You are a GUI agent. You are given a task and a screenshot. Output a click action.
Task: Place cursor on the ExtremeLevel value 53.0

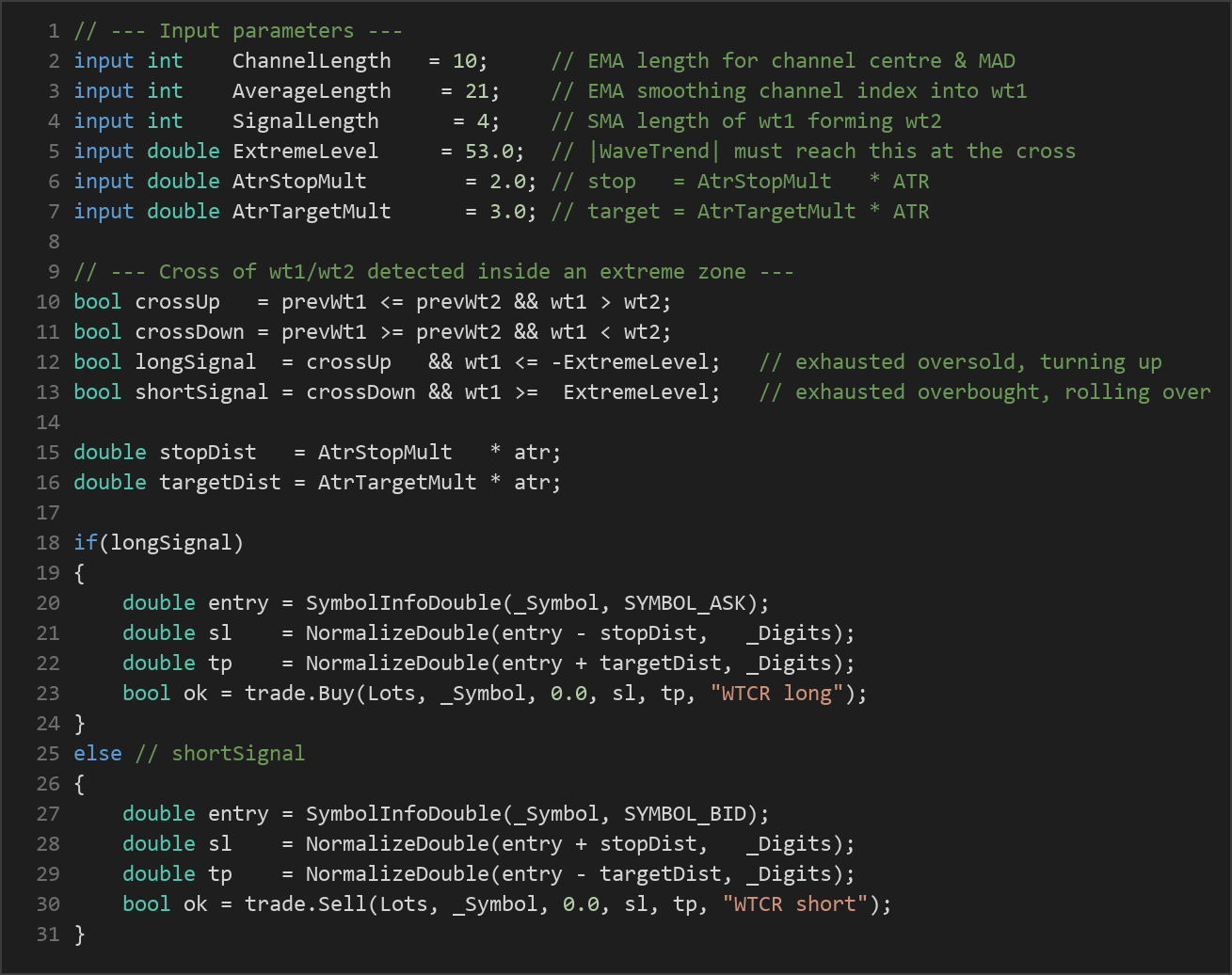coord(488,152)
